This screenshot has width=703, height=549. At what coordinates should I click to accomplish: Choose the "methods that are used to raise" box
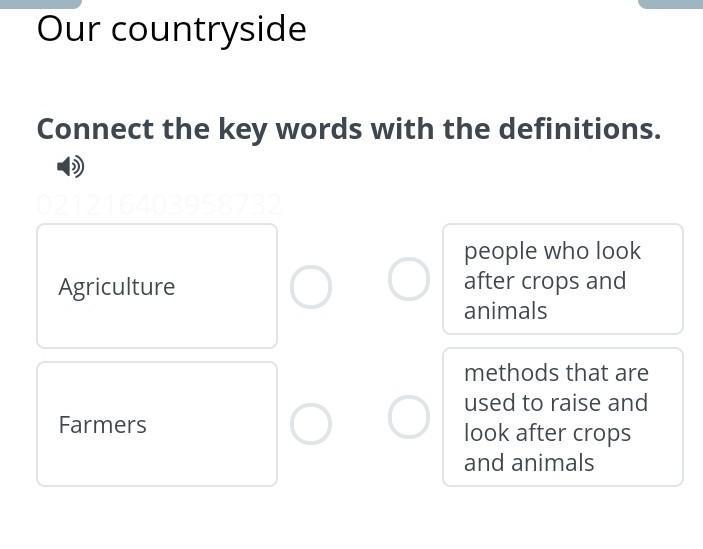[x=563, y=417]
